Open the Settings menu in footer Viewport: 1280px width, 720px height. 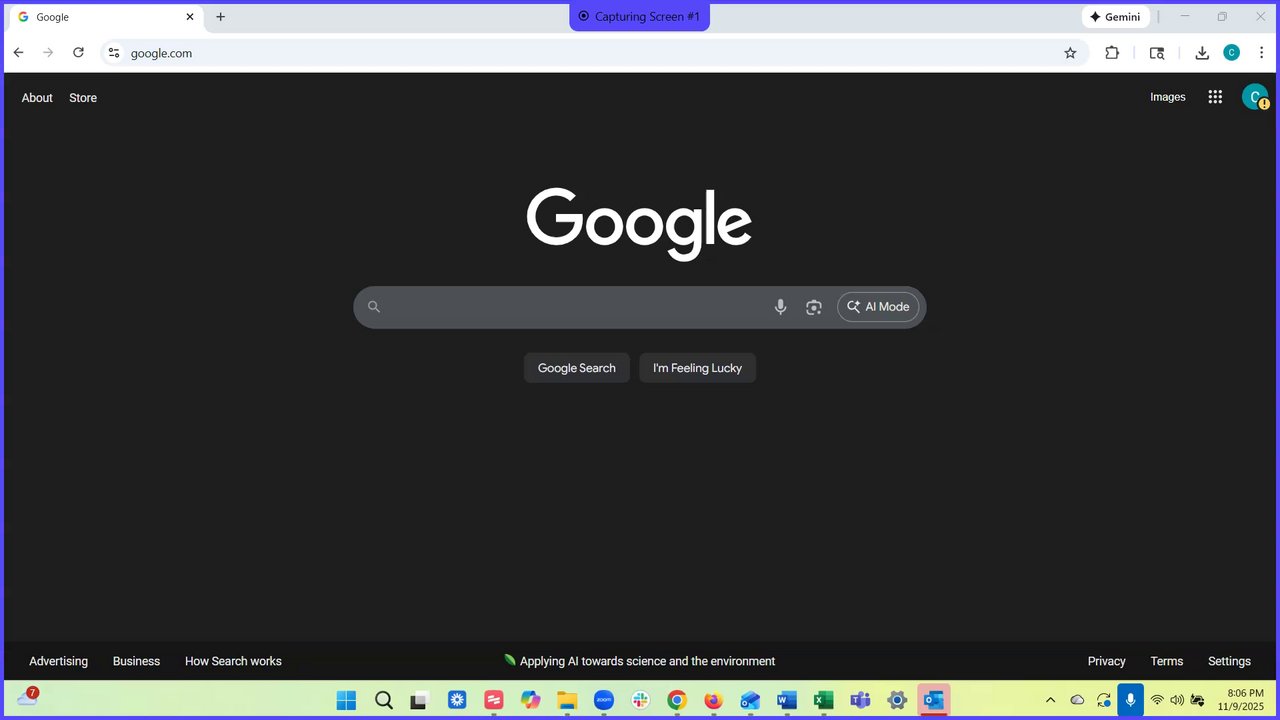(1229, 661)
